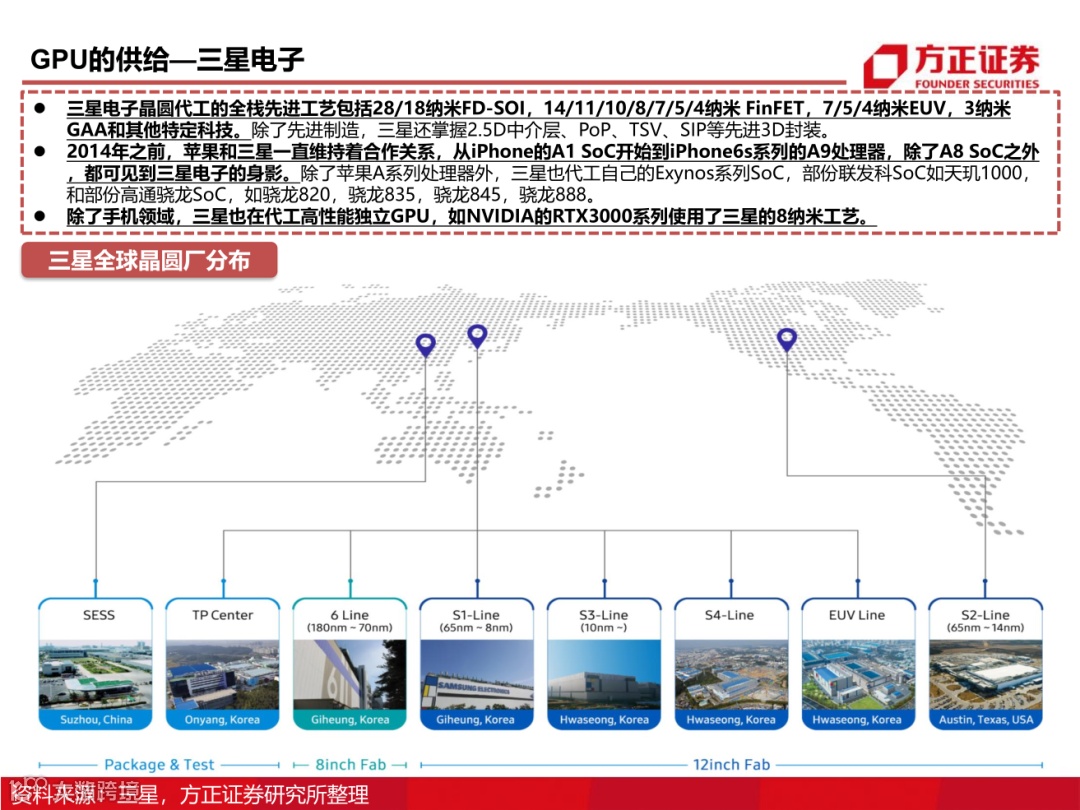Screen dimensions: 1080x810
Task: Click the '(180nm ~ 70nm)' process range
Action: tap(350, 627)
